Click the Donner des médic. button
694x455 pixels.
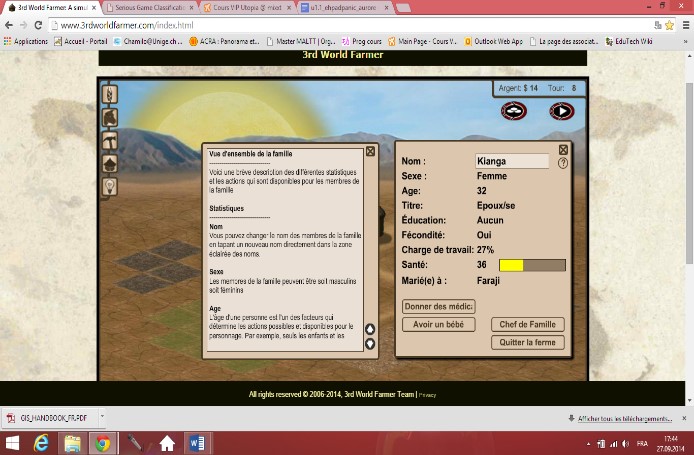(439, 306)
